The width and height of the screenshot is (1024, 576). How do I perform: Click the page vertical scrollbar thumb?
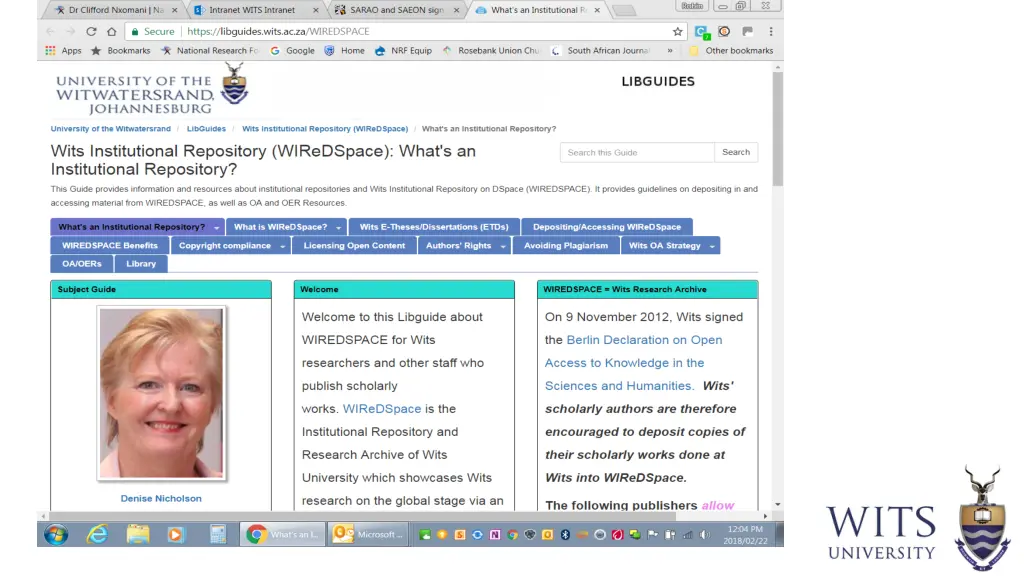pos(777,129)
